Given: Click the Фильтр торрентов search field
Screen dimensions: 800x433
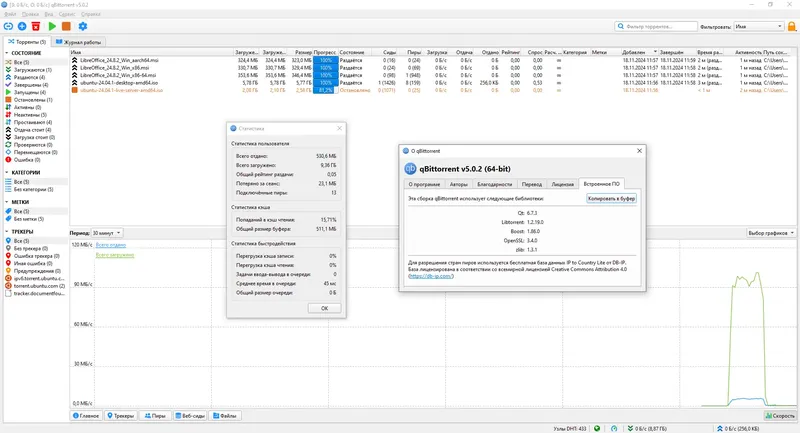Looking at the screenshot, I should pos(656,27).
